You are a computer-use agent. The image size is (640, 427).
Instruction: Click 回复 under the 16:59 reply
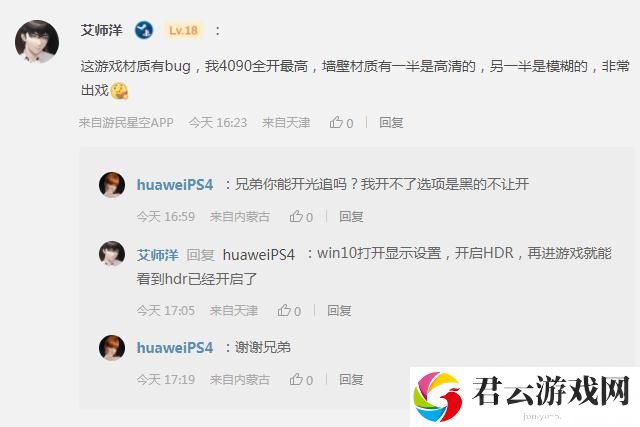pos(351,216)
